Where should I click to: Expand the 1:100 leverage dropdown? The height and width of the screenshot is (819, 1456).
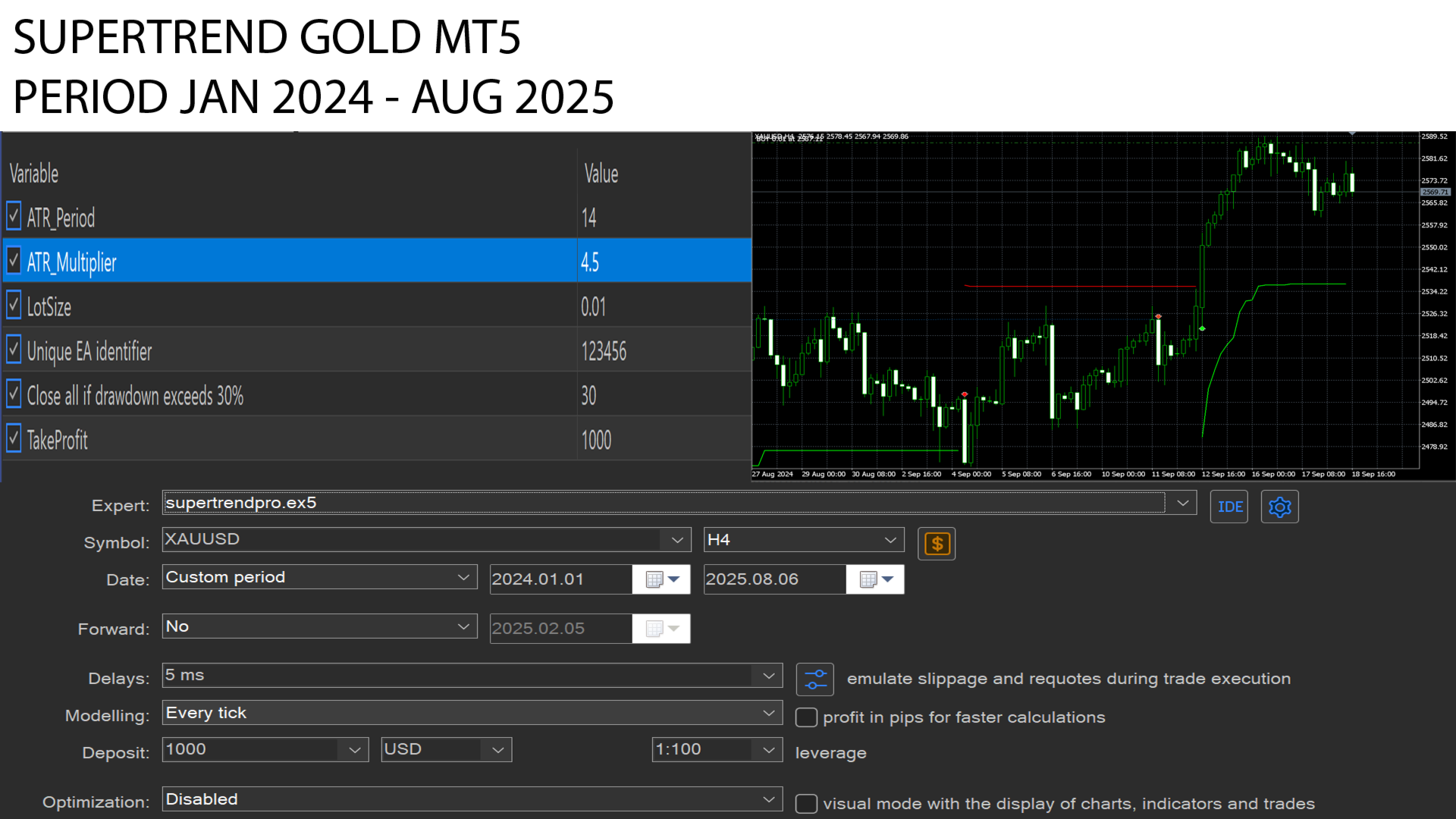pyautogui.click(x=768, y=750)
